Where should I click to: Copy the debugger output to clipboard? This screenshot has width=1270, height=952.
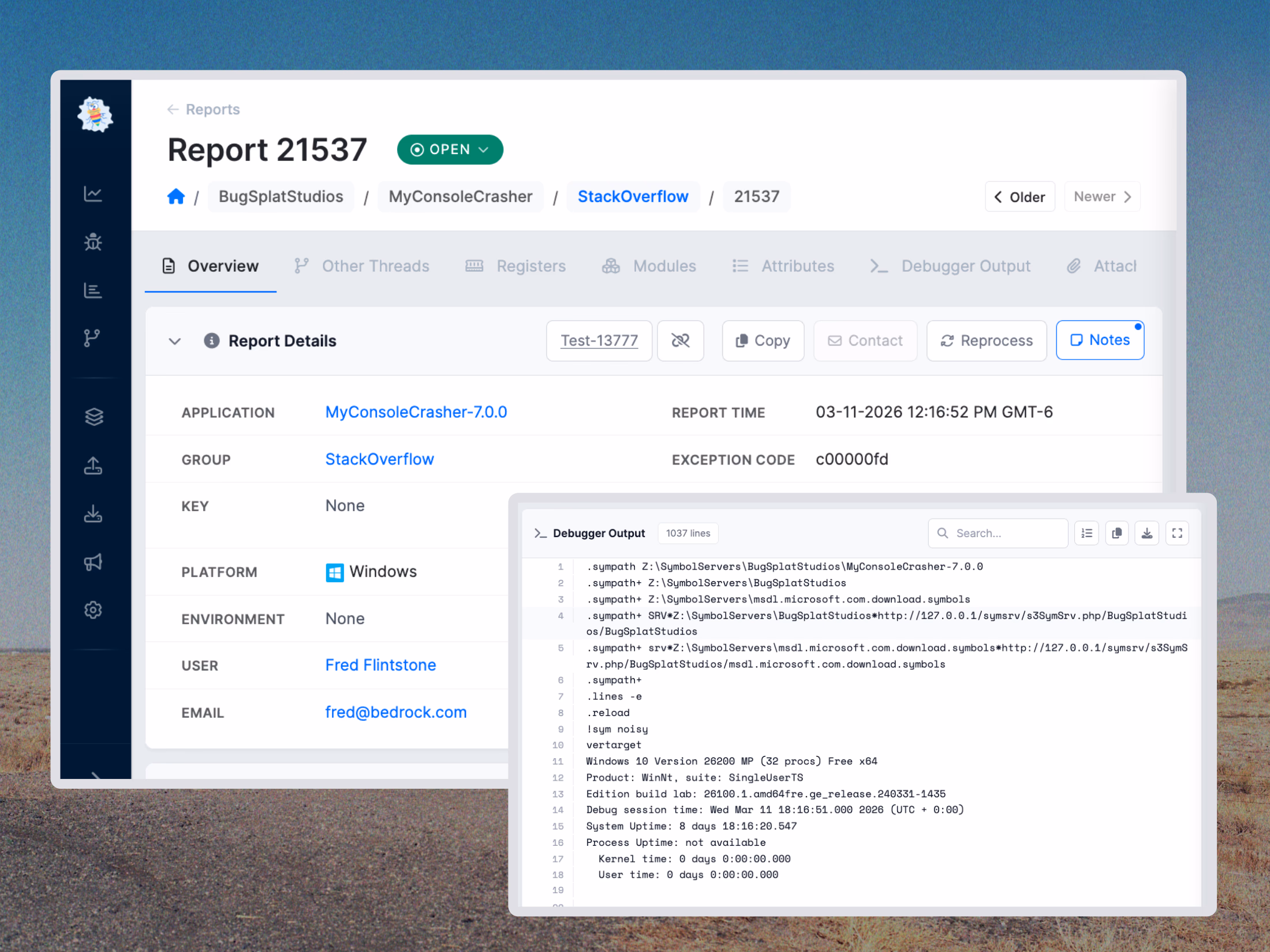pyautogui.click(x=1117, y=533)
